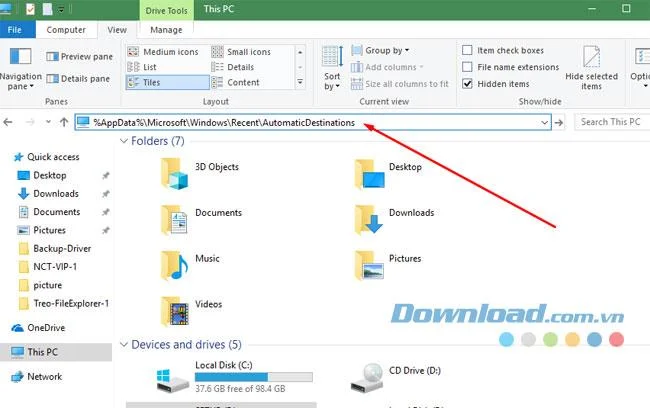Expand the address bar history dropdown
The image size is (650, 408).
(544, 123)
